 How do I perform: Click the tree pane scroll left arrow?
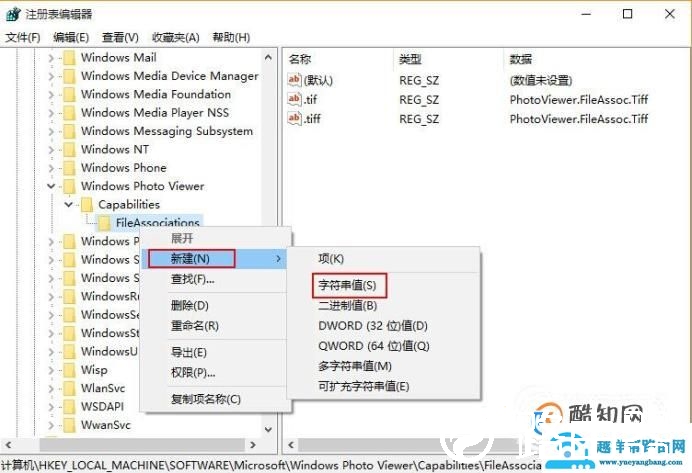(8, 445)
